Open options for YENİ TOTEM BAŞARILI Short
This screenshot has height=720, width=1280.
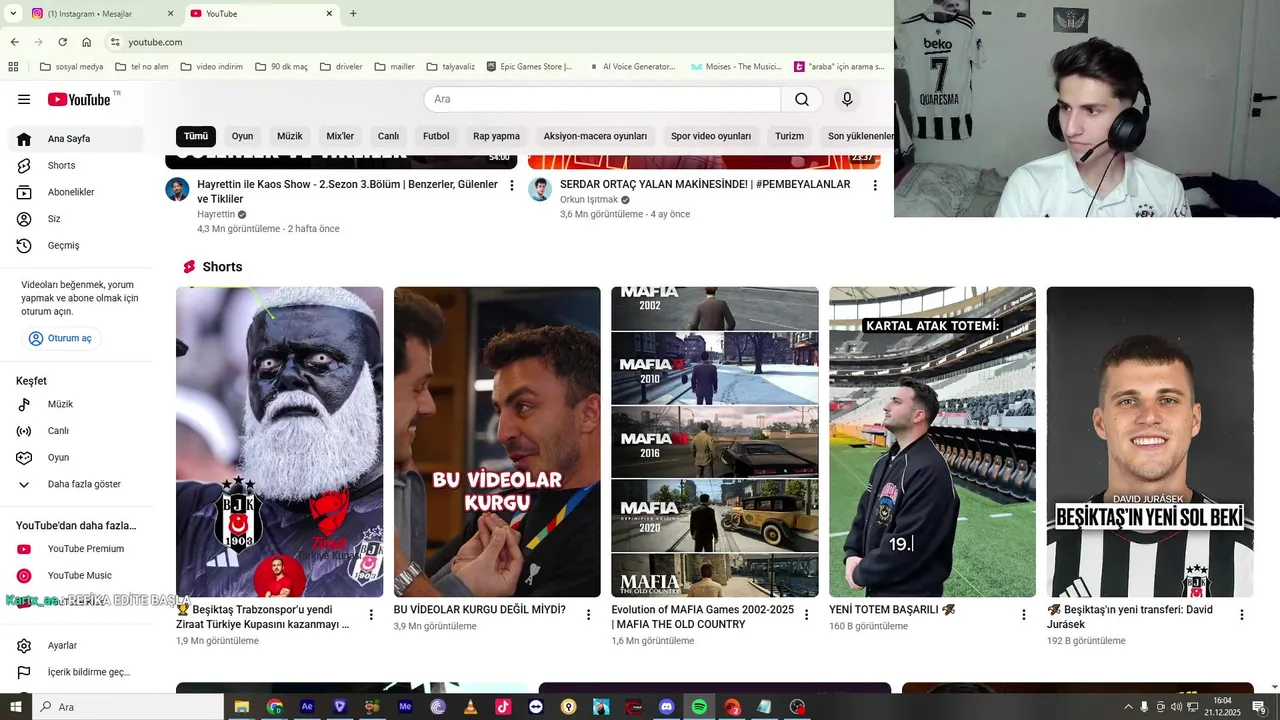coord(1024,615)
